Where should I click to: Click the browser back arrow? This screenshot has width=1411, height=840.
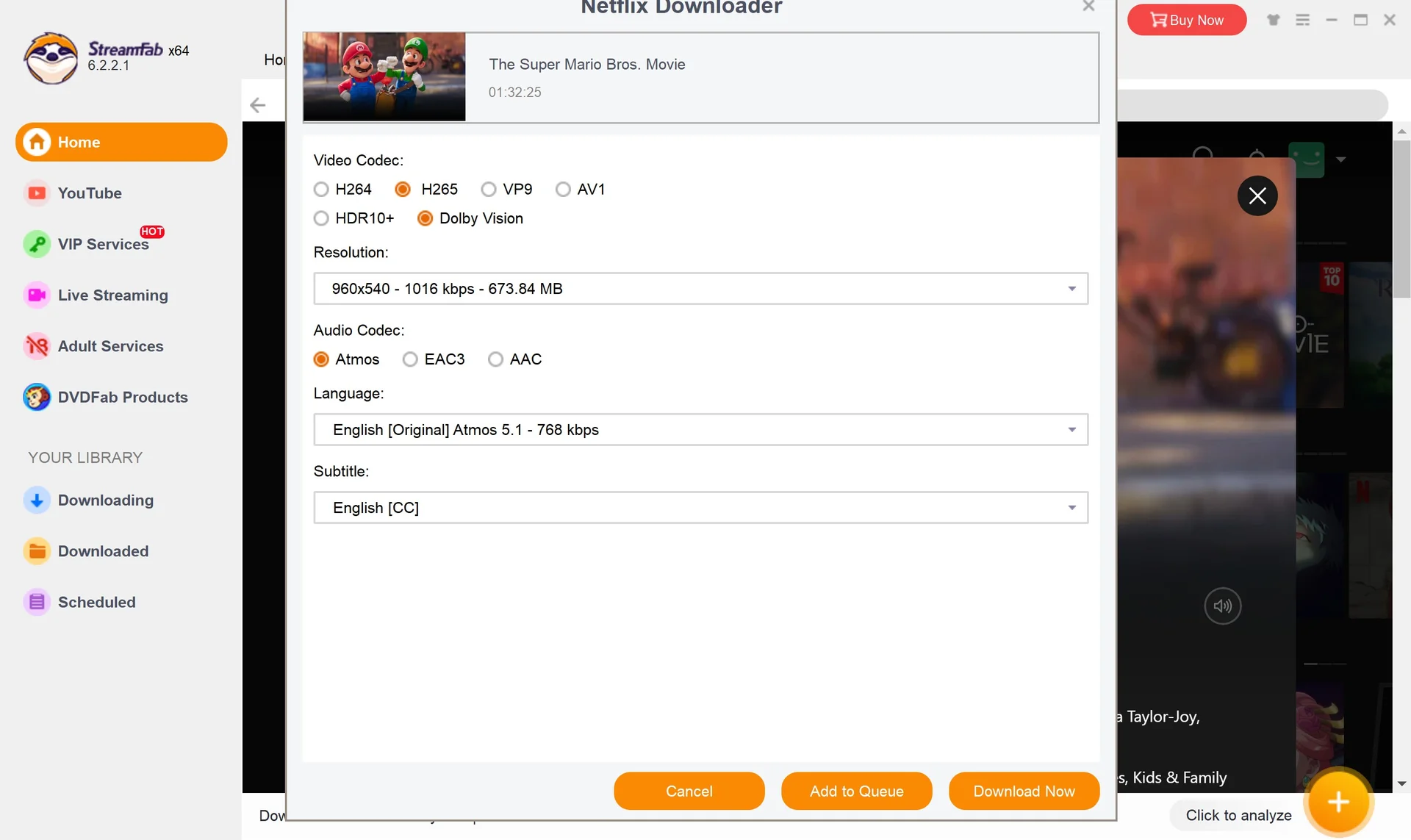click(x=258, y=105)
